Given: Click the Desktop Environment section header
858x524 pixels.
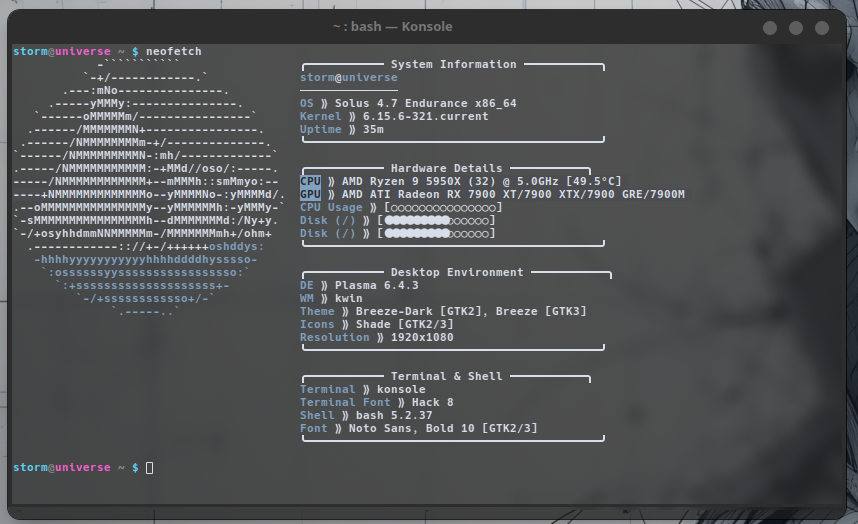Looking at the screenshot, I should pyautogui.click(x=456, y=272).
